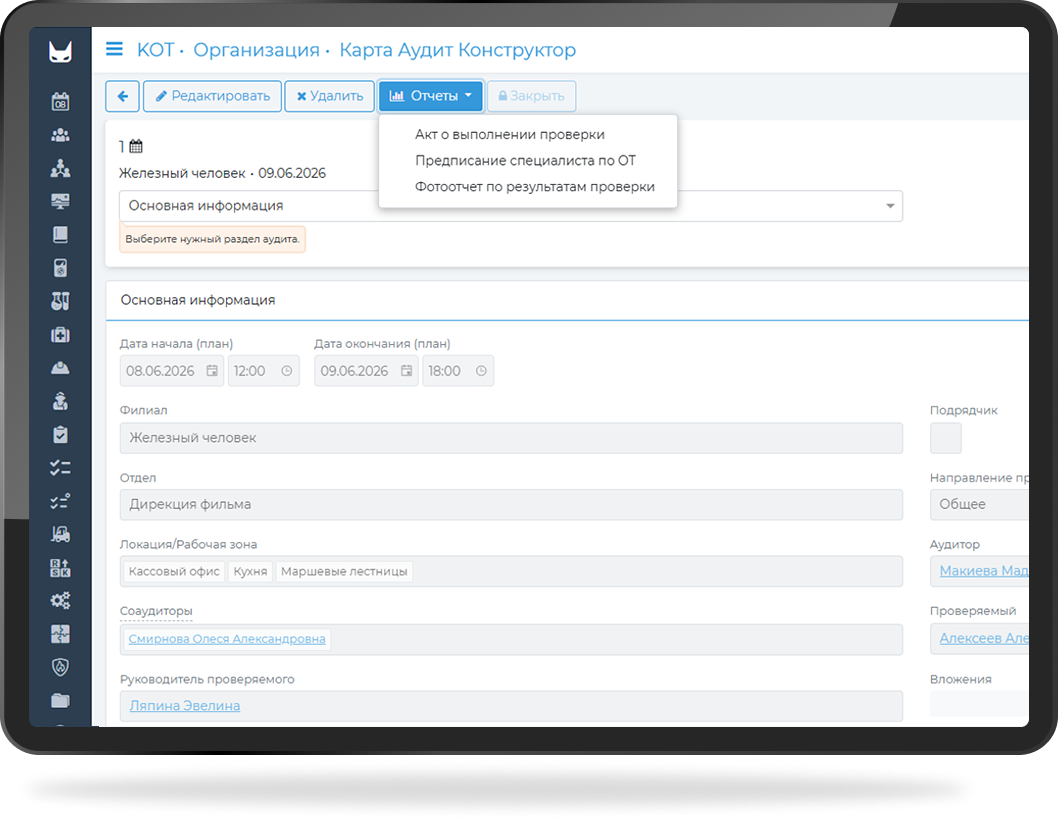The width and height of the screenshot is (1058, 821).
Task: Open Смирнова Олеся Александровна link
Action: coord(227,639)
